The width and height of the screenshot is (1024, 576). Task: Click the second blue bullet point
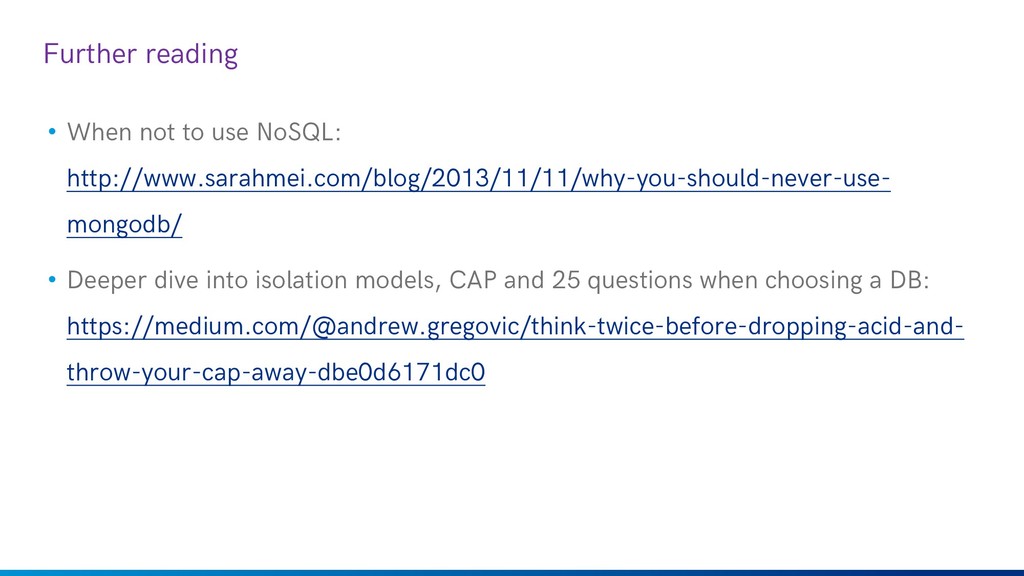52,280
